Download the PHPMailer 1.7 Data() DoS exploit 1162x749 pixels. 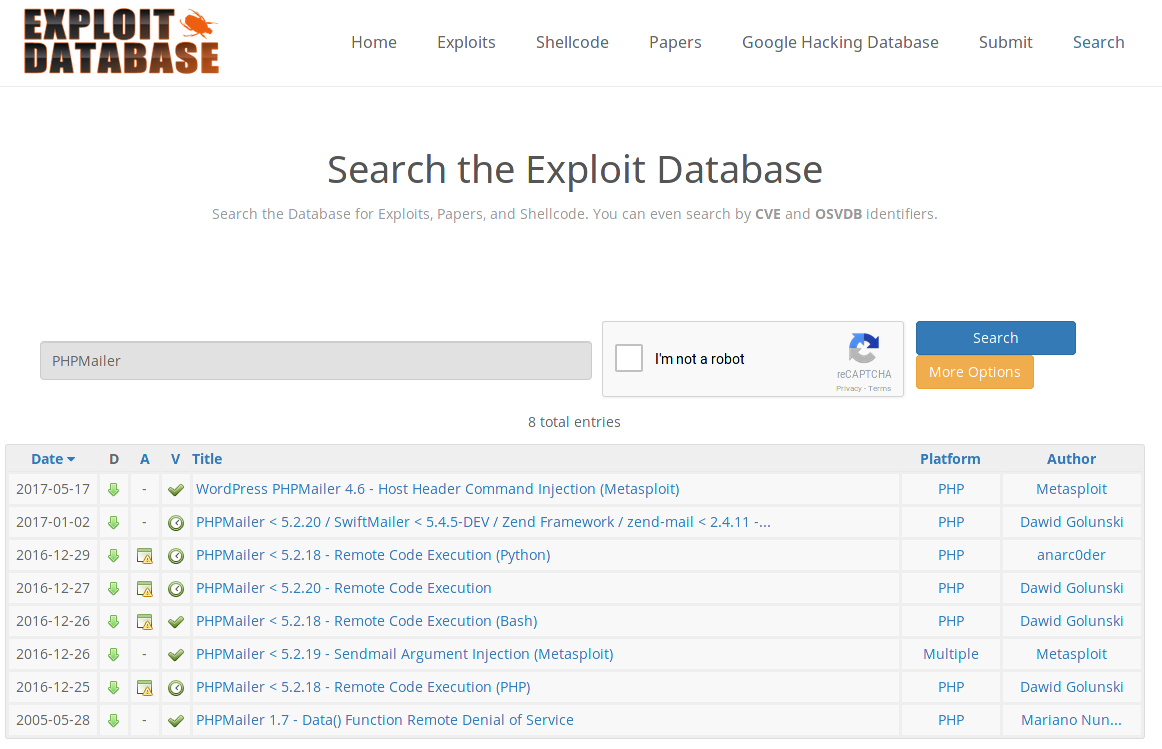113,720
